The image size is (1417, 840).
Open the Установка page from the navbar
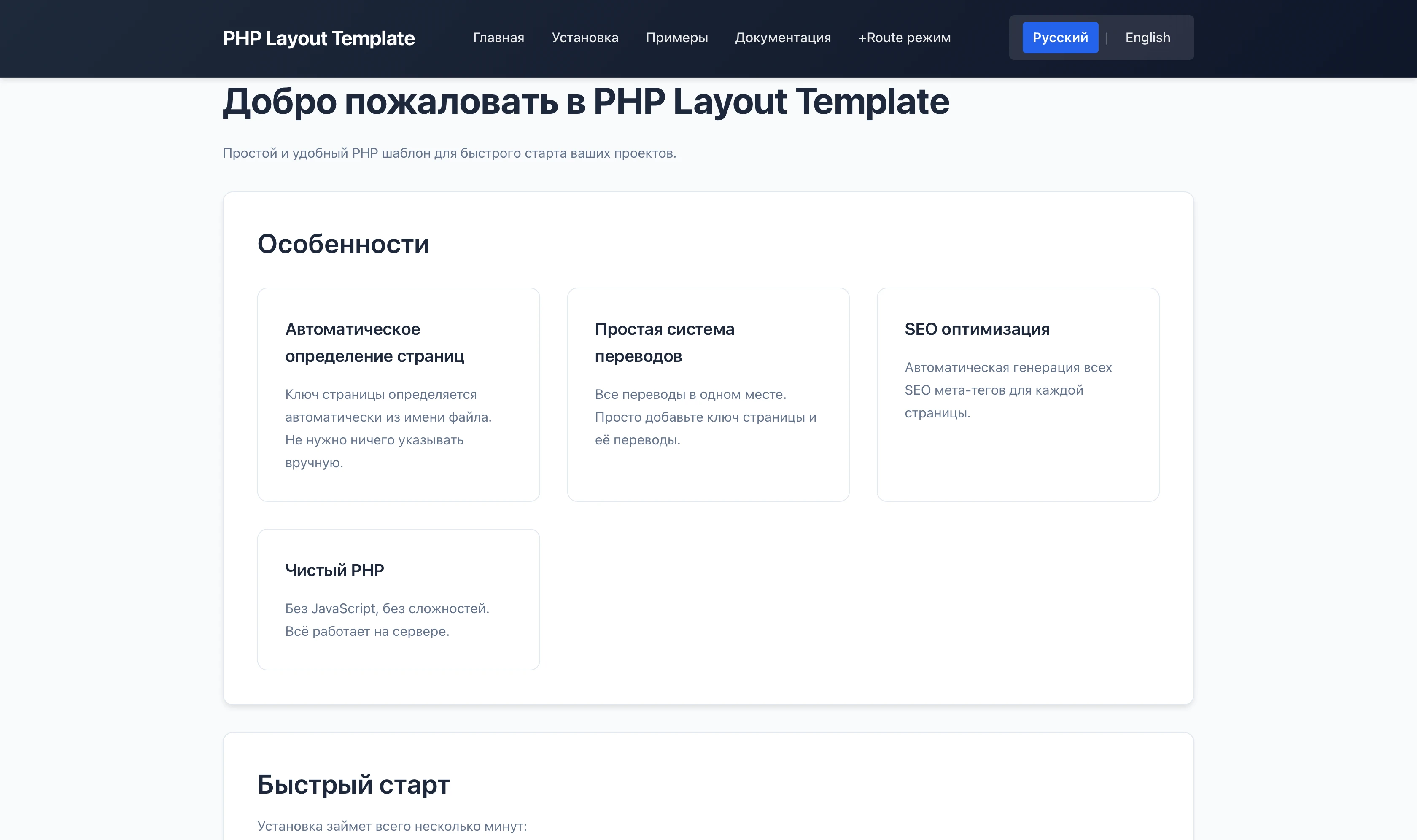[585, 38]
